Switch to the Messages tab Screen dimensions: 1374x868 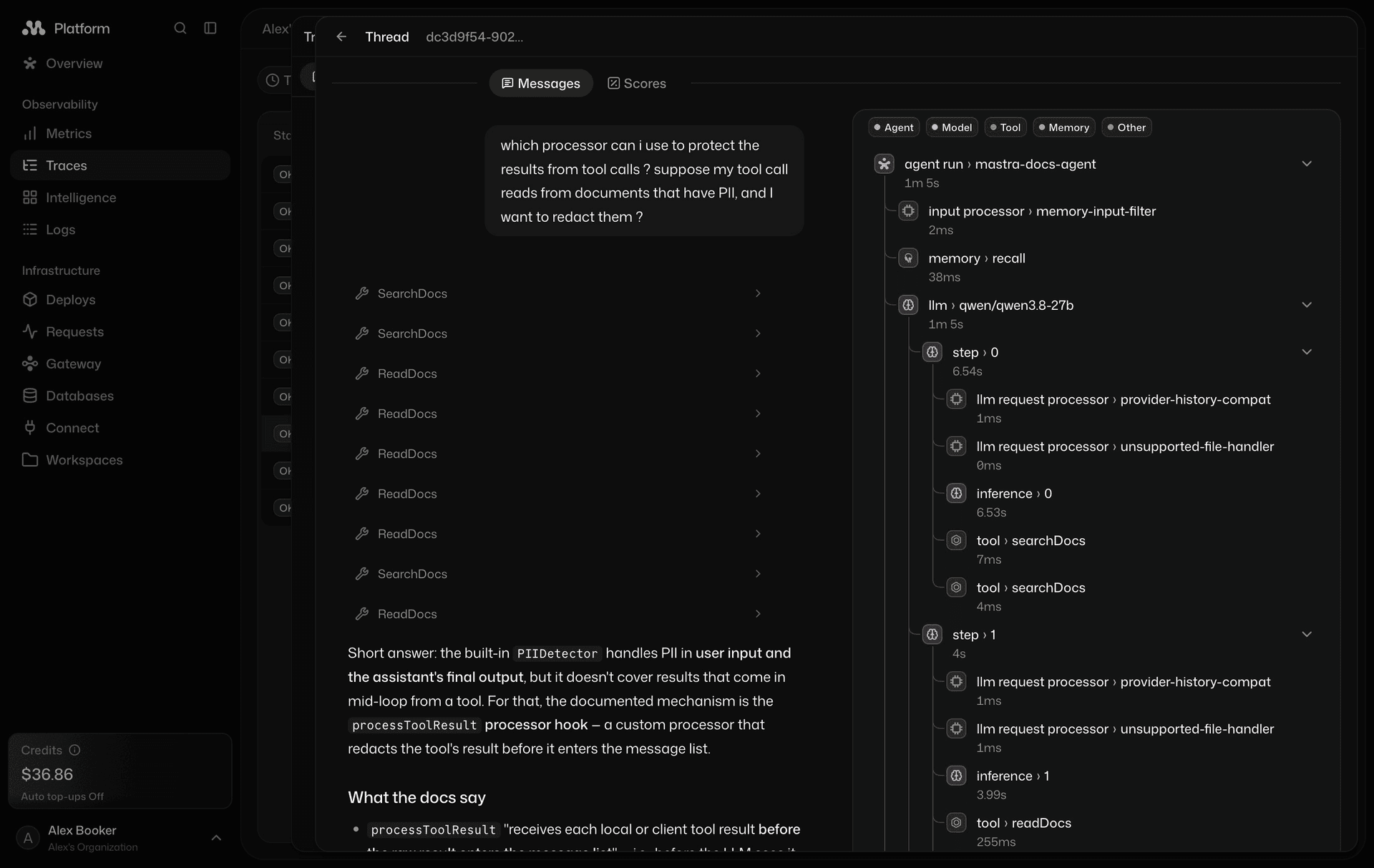coord(541,84)
